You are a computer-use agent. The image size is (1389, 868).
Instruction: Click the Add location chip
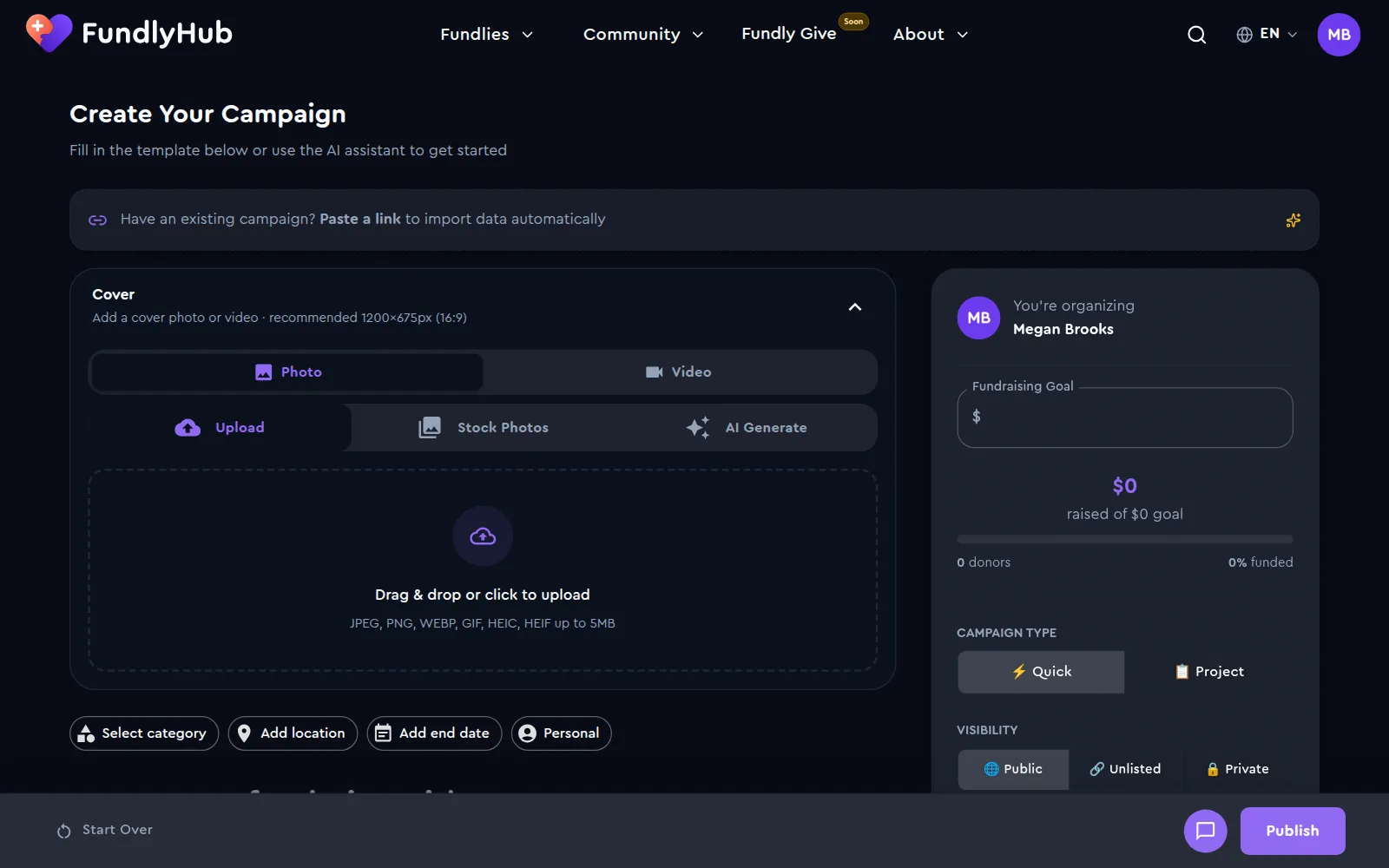(x=293, y=733)
